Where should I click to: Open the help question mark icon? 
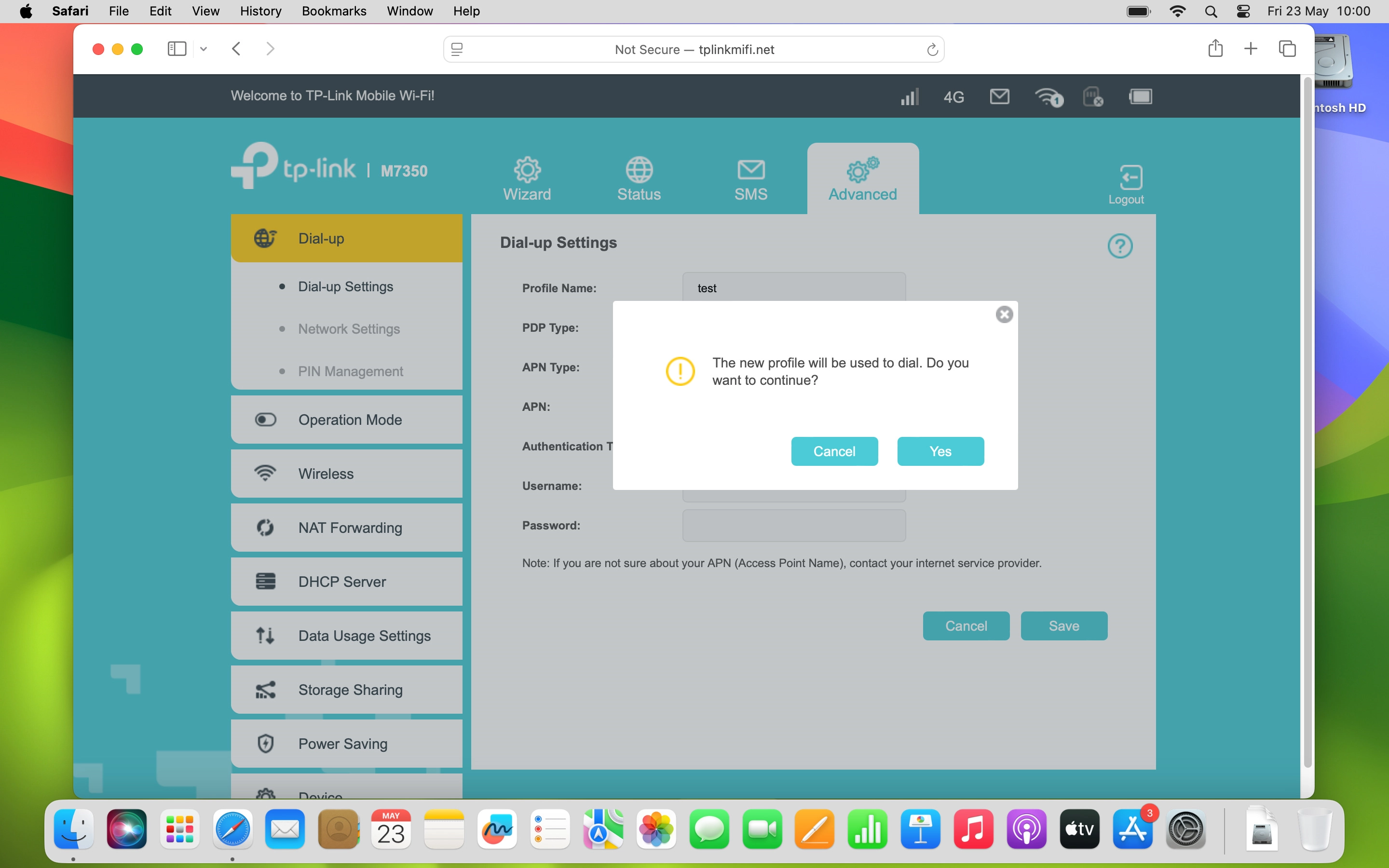coord(1119,246)
